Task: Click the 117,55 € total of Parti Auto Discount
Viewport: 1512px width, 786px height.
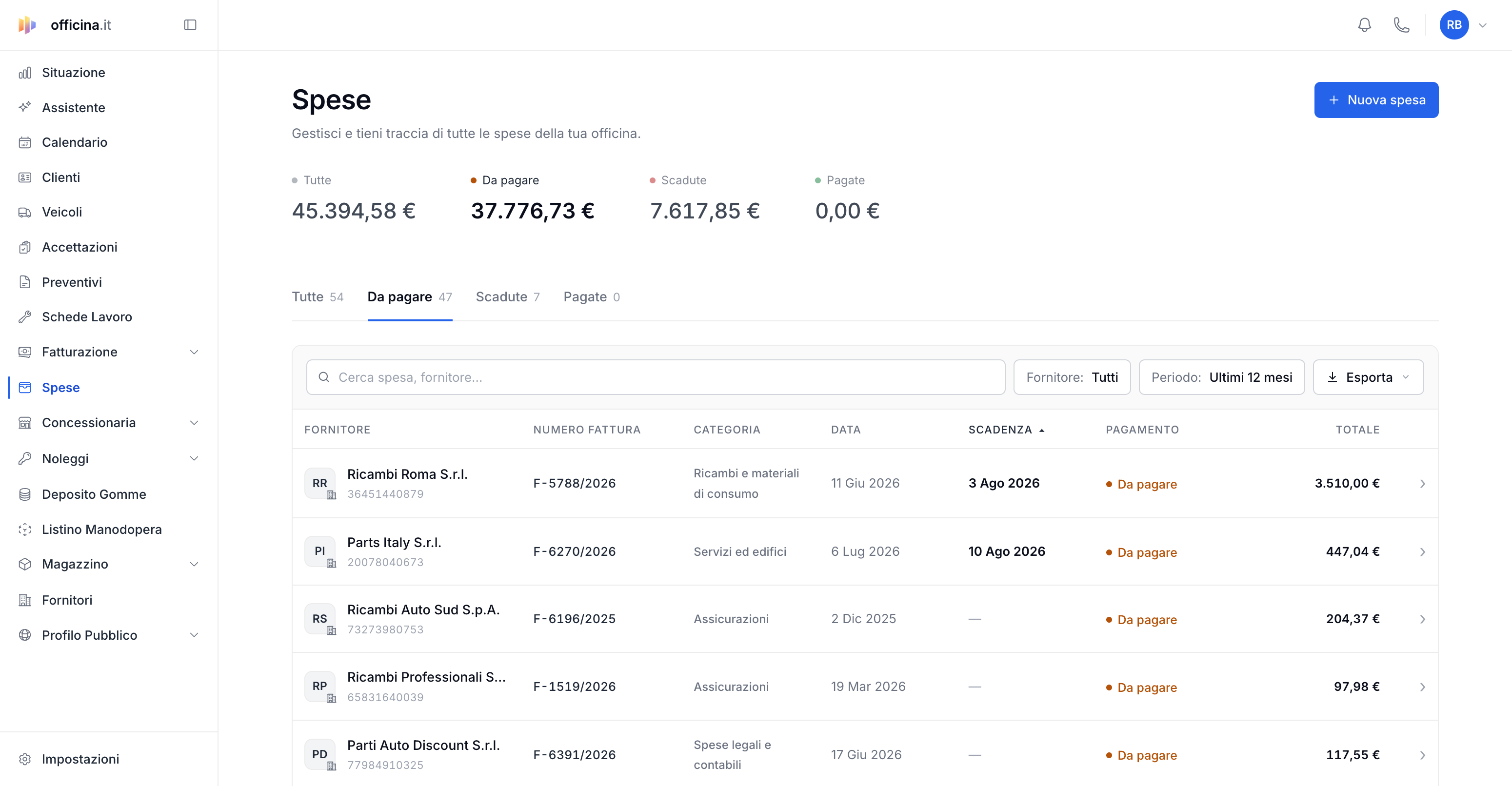Action: pyautogui.click(x=1353, y=755)
